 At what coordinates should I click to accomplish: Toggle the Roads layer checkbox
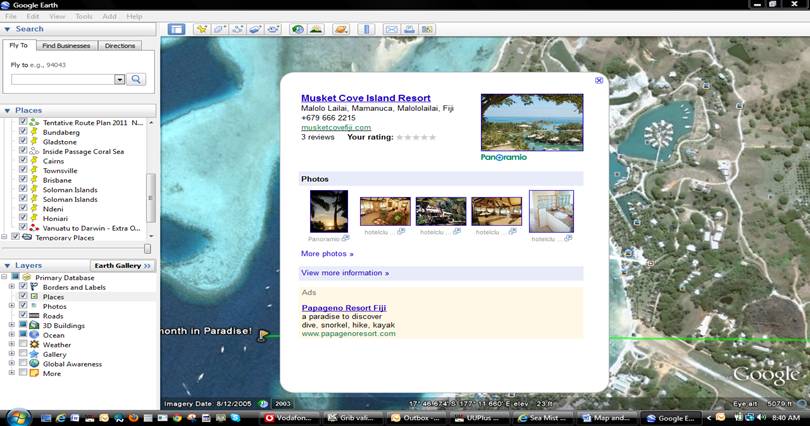point(24,316)
